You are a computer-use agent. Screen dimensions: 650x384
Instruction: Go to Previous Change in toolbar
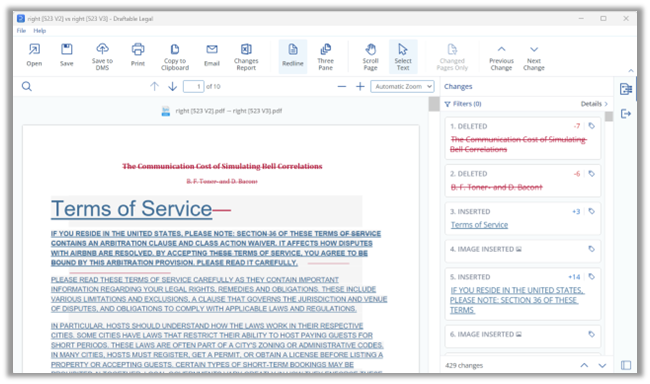[501, 56]
